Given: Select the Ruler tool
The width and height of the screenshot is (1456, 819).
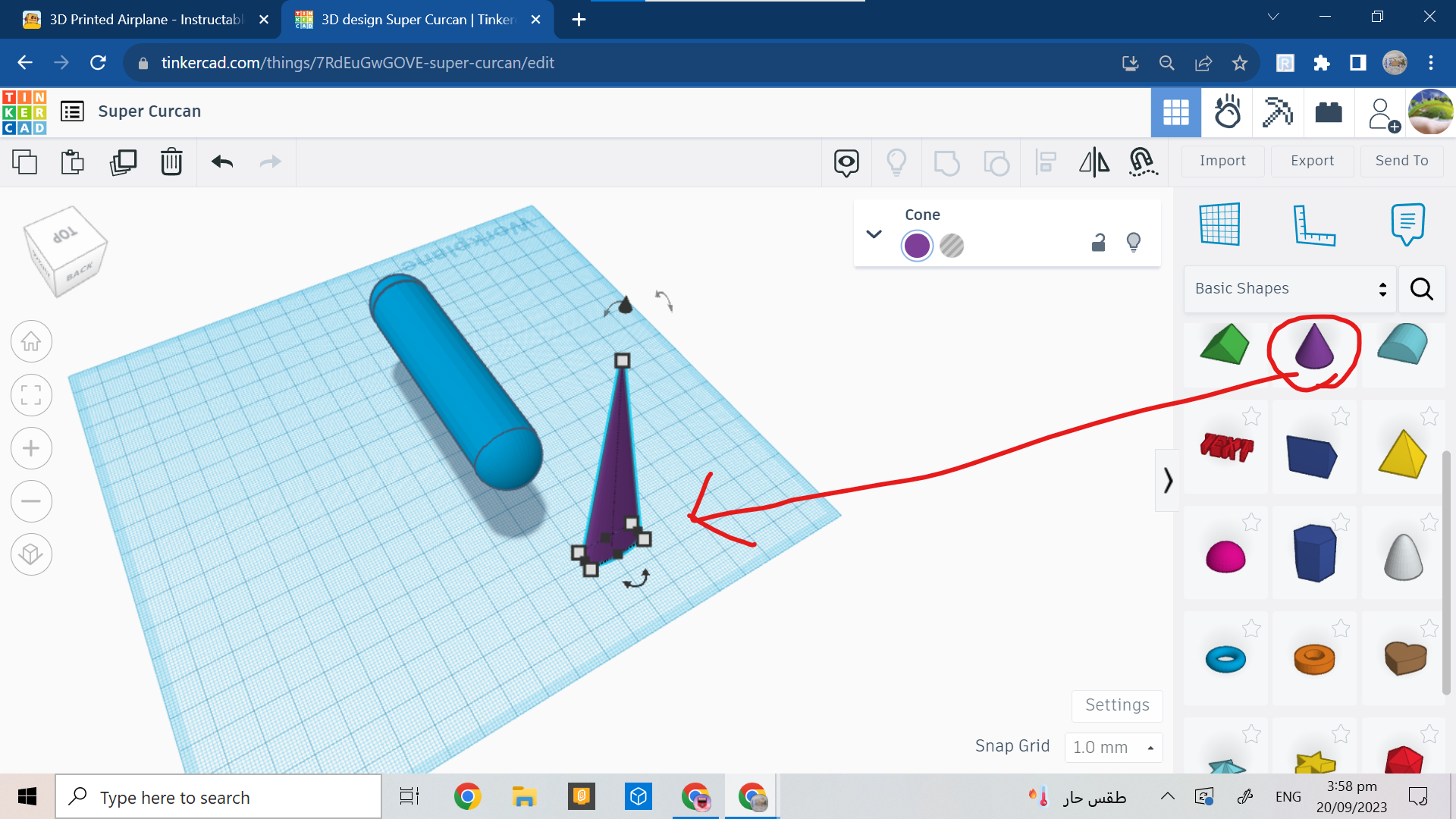Looking at the screenshot, I should pyautogui.click(x=1313, y=224).
